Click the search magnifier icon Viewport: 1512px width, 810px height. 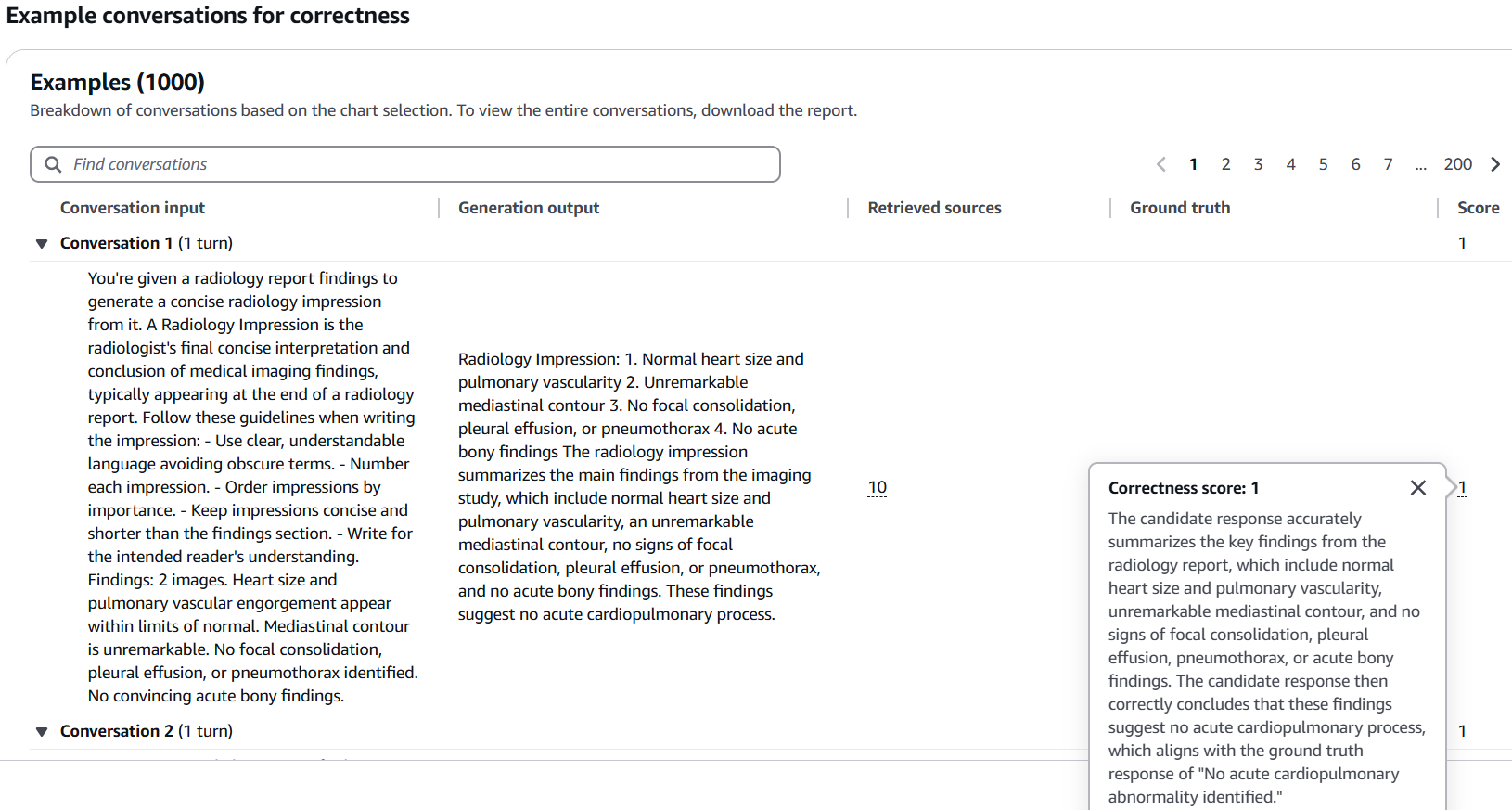53,164
